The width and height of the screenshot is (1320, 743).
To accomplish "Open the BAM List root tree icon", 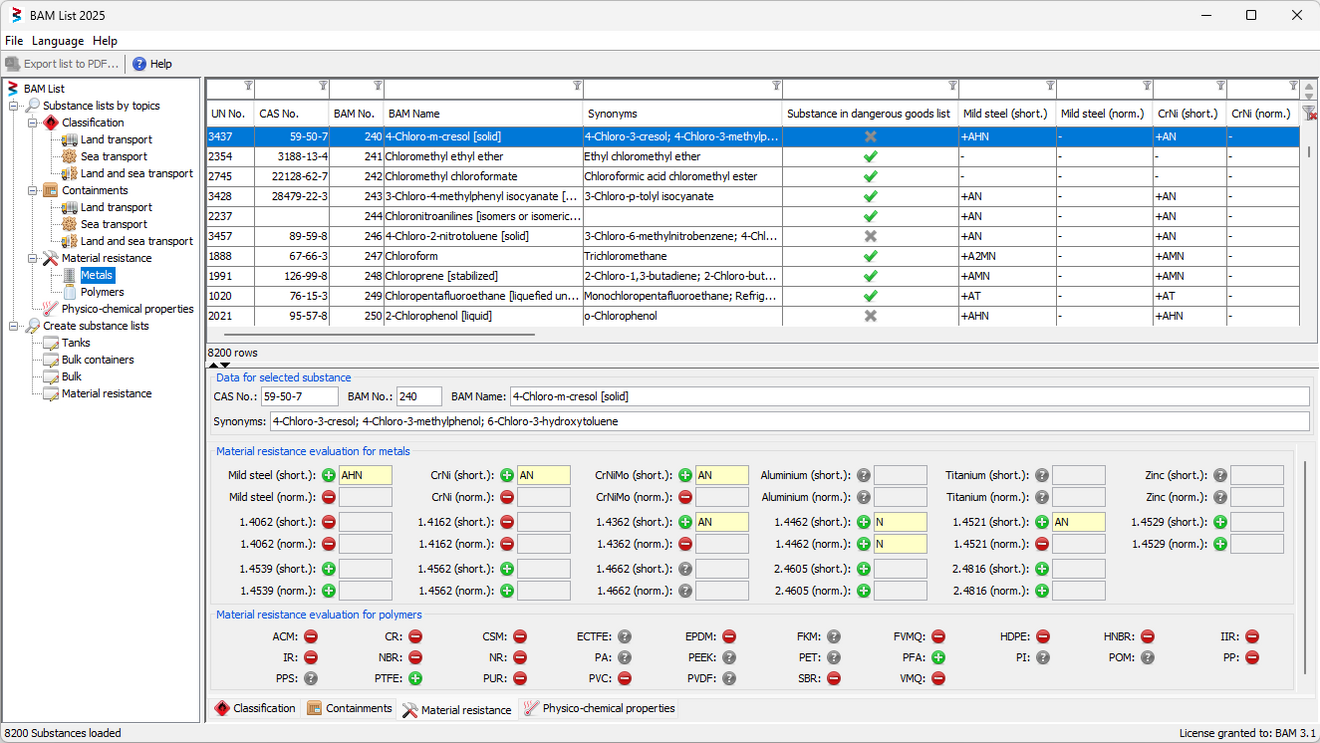I will [13, 89].
